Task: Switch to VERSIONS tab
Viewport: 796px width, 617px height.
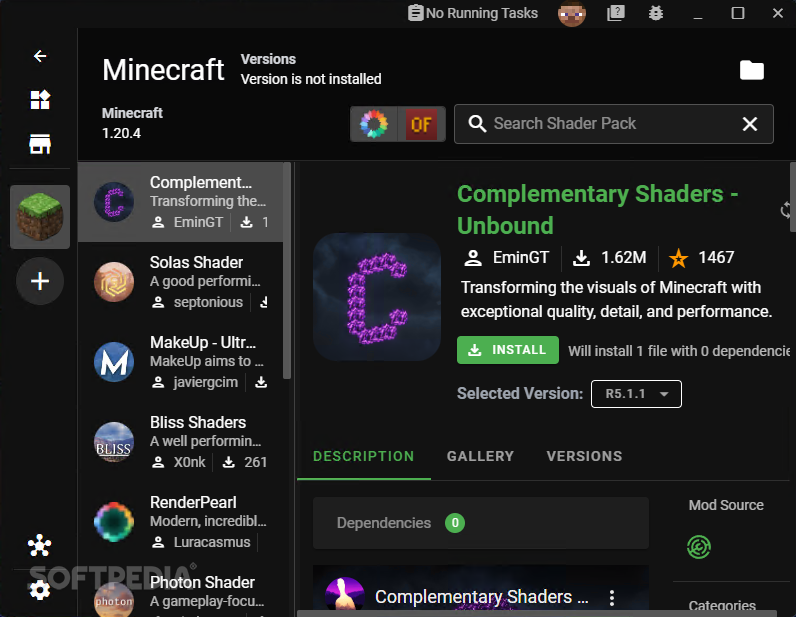Action: (x=584, y=456)
